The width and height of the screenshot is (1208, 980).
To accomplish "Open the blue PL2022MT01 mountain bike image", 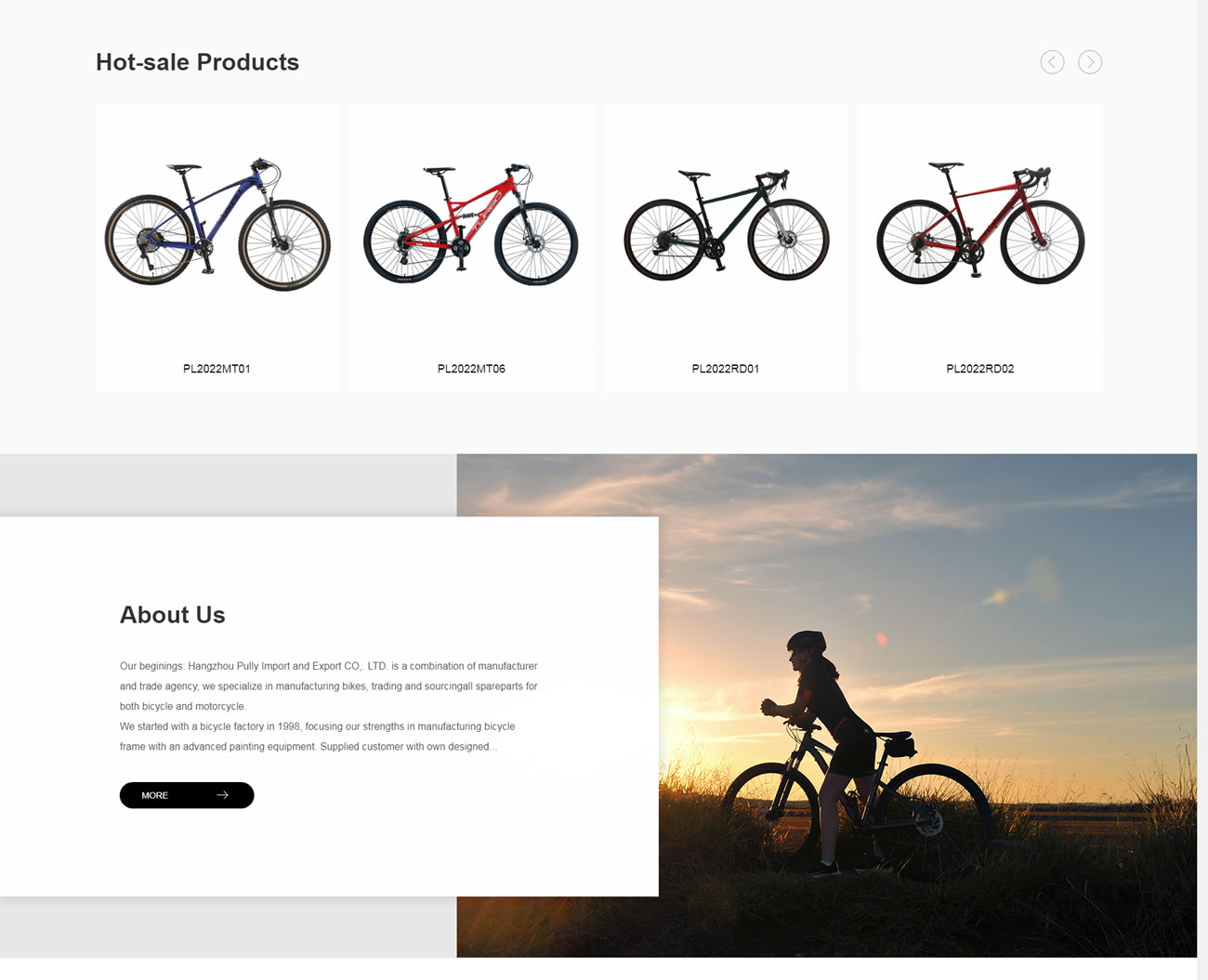I will click(x=217, y=225).
